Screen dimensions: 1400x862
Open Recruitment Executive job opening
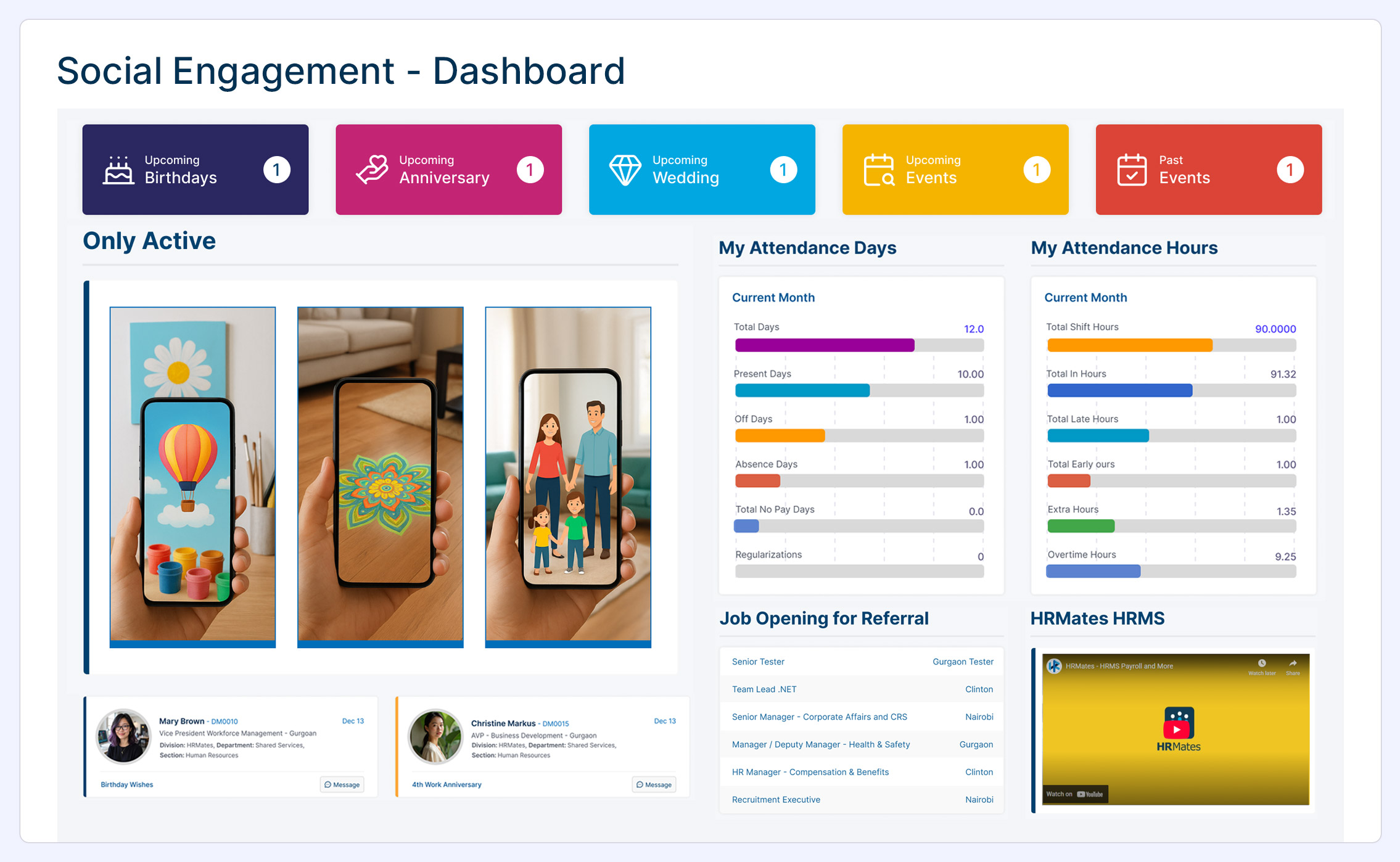click(776, 800)
